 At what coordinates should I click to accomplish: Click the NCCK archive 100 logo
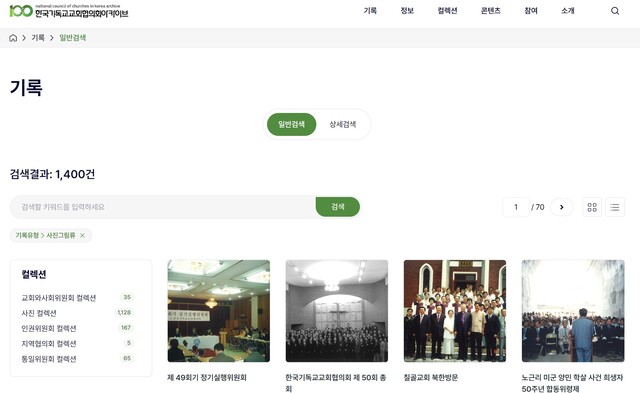click(69, 11)
